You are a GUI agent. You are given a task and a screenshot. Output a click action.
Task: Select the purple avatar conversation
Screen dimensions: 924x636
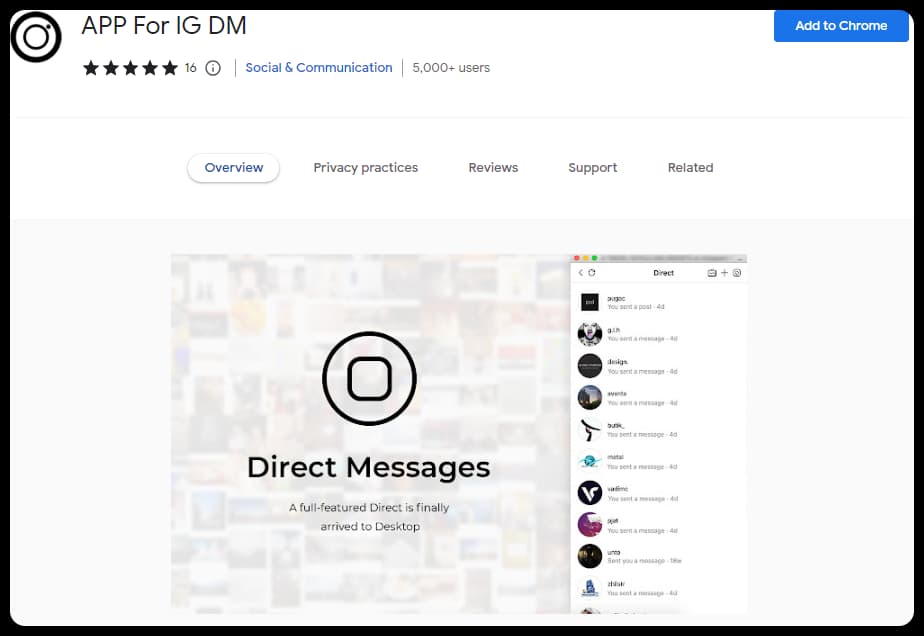590,525
